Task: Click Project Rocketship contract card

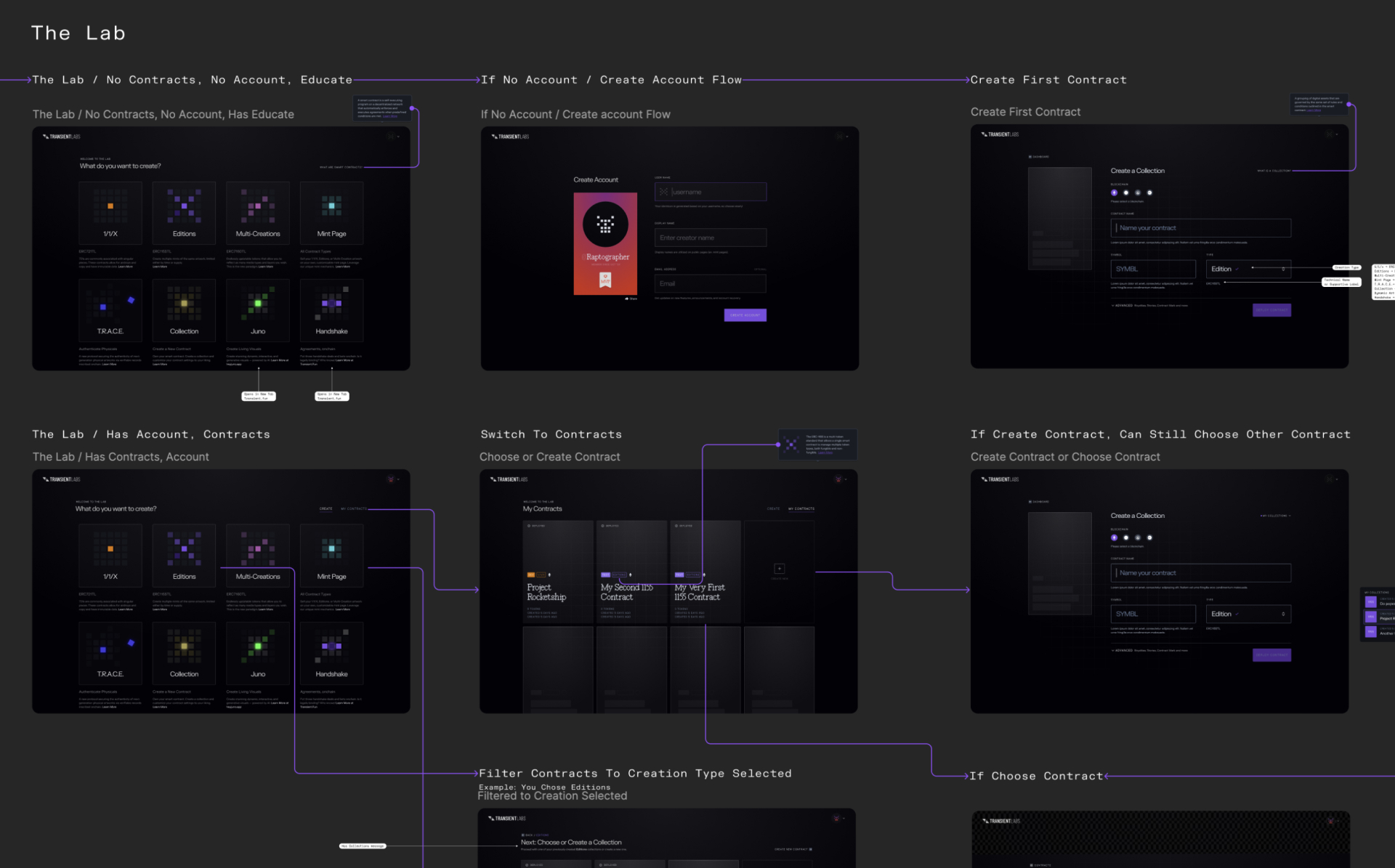Action: click(x=557, y=572)
